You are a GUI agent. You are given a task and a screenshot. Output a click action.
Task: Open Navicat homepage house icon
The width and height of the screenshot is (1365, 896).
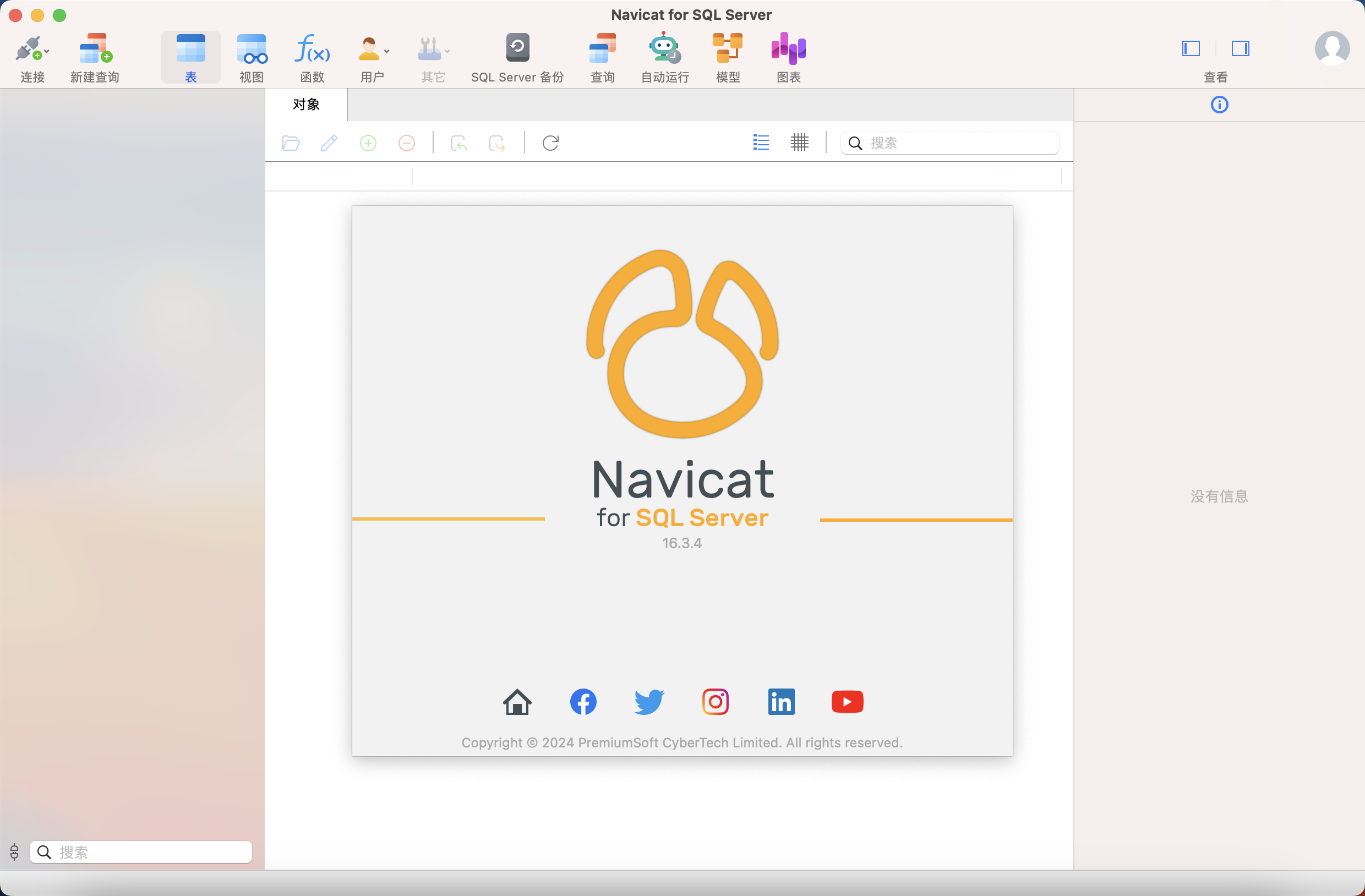(517, 702)
